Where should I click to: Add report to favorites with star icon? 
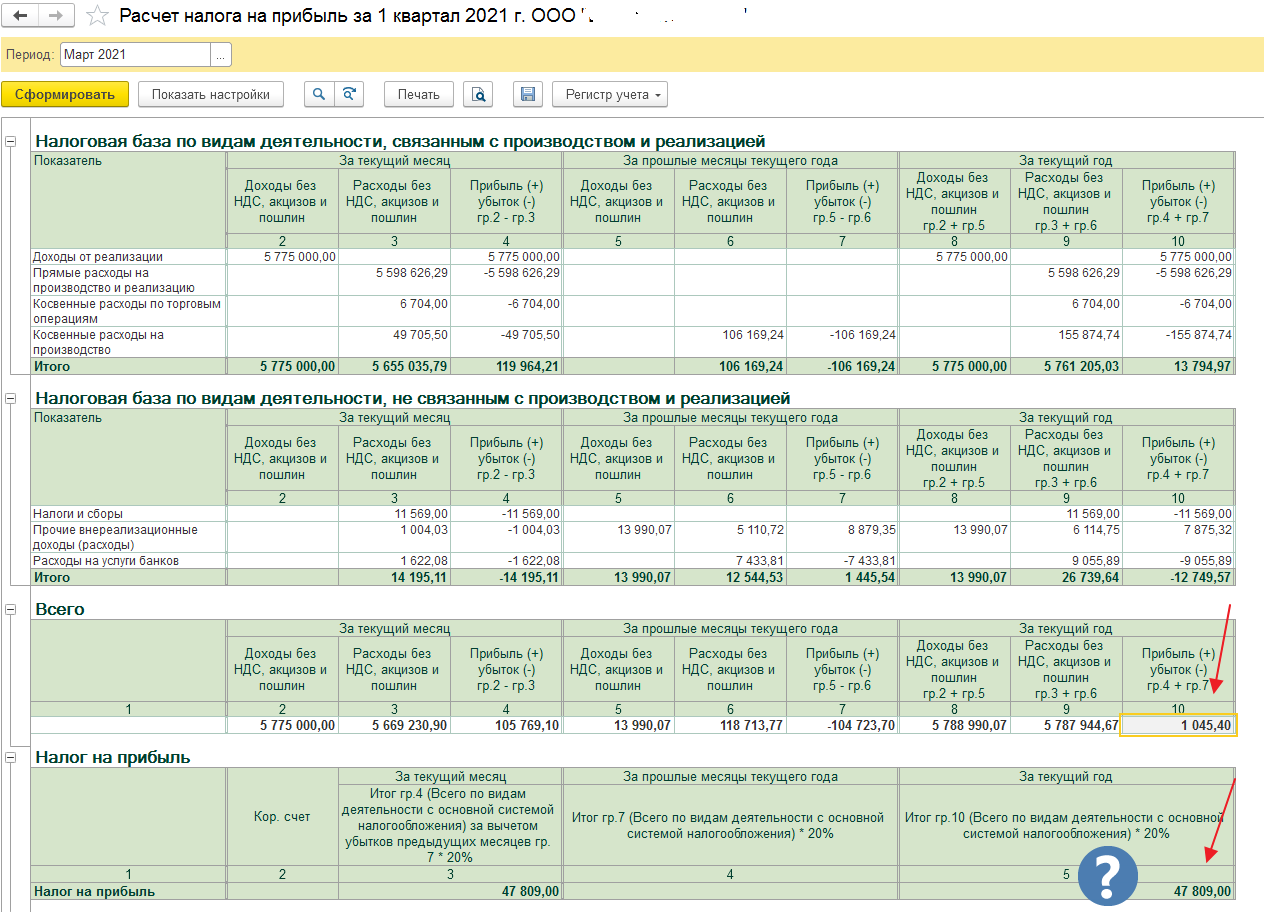[97, 16]
